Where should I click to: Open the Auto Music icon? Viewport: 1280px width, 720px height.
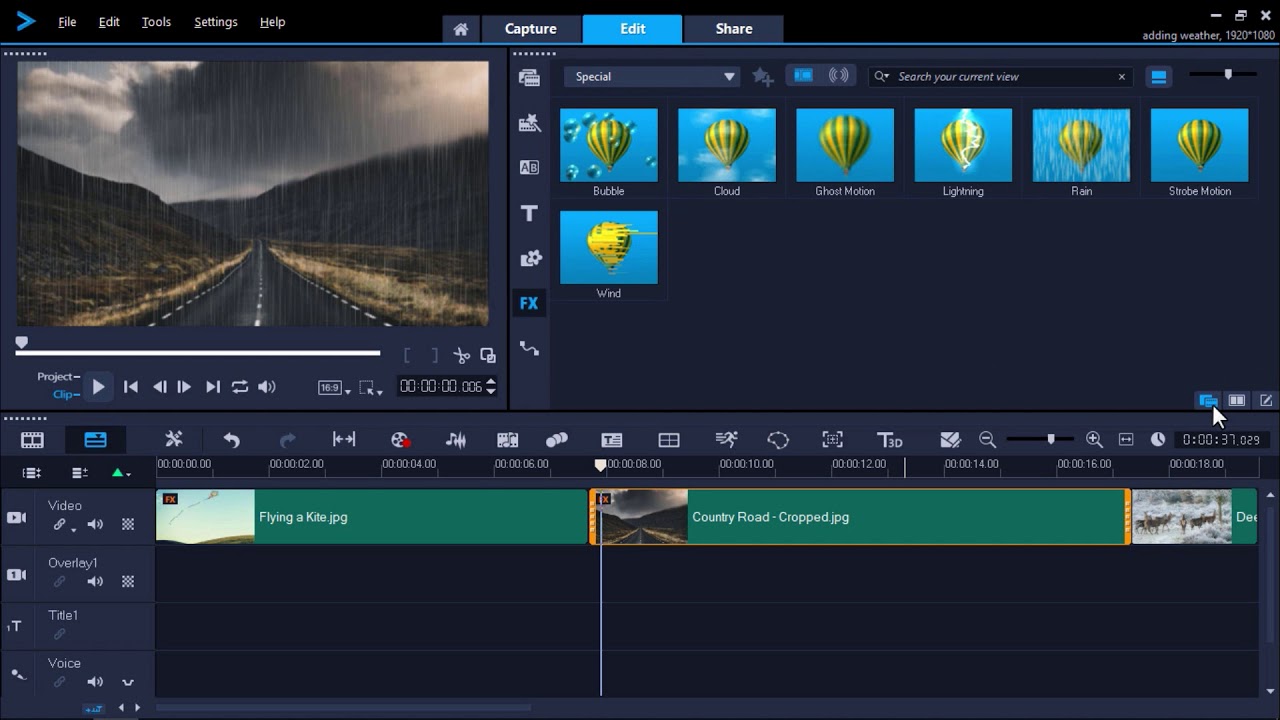coord(507,440)
